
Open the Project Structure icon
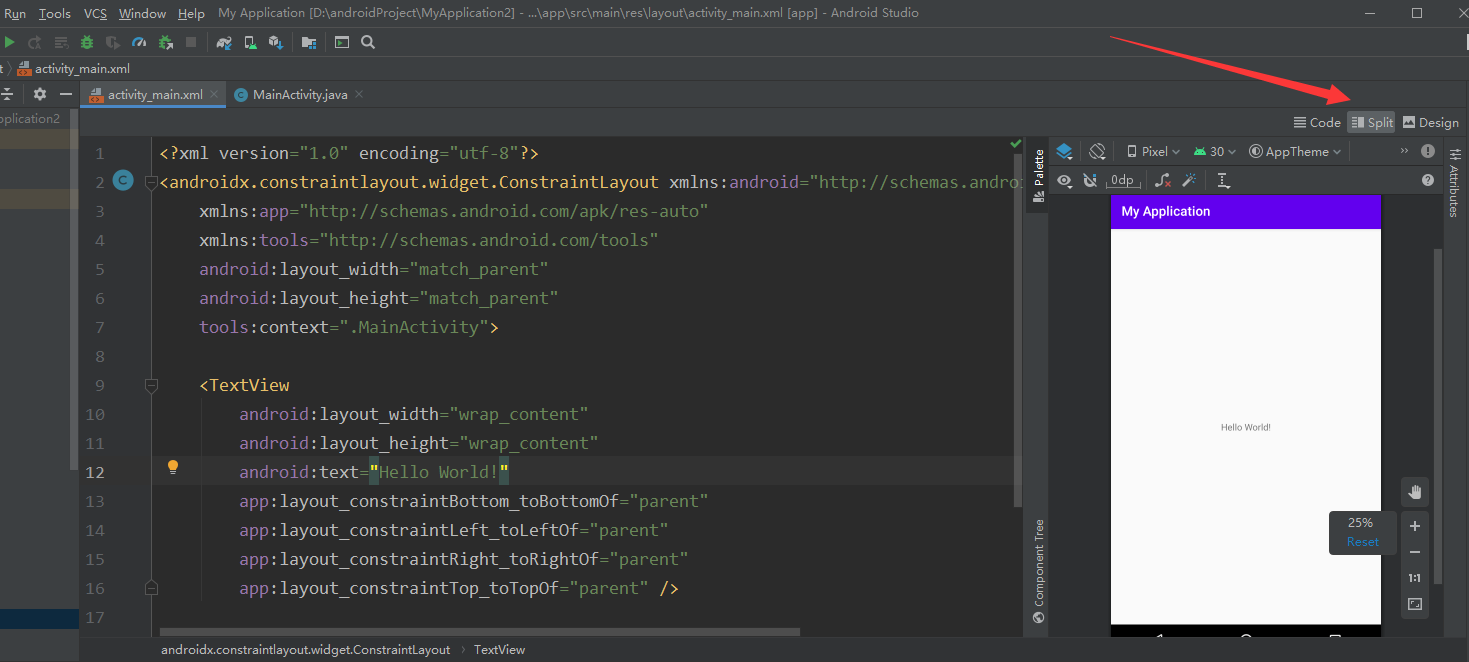pyautogui.click(x=310, y=42)
